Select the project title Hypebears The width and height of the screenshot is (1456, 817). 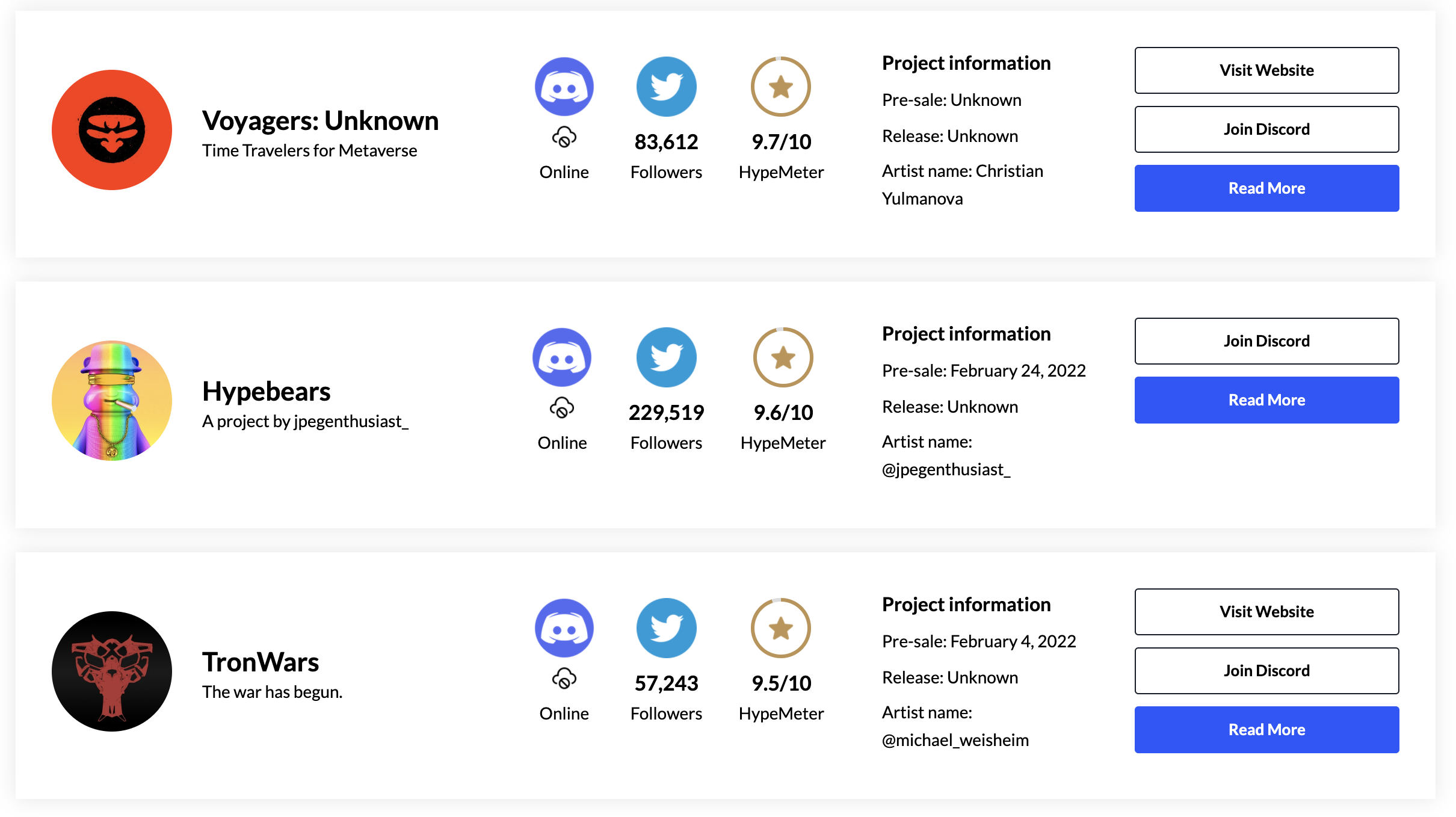click(267, 391)
